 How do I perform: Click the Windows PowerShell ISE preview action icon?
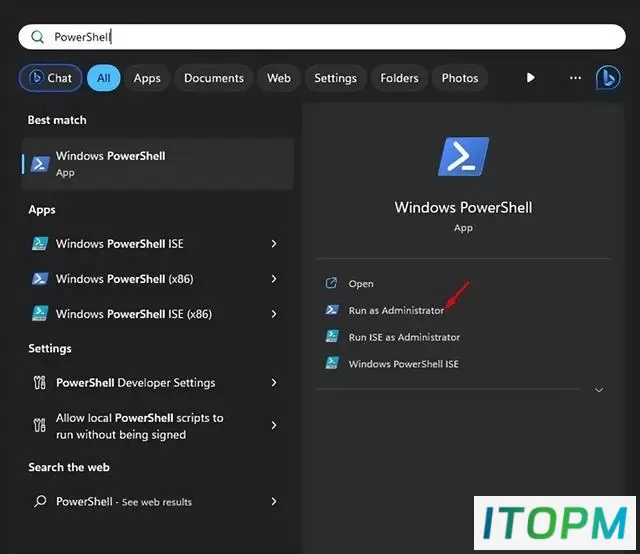click(332, 363)
